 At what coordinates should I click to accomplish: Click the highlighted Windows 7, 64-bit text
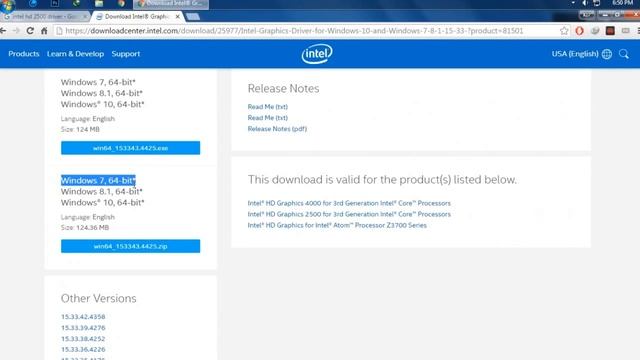[x=98, y=180]
